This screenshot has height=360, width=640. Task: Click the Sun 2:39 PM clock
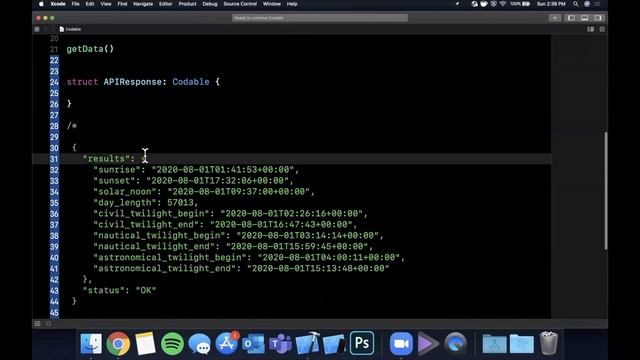click(x=551, y=4)
